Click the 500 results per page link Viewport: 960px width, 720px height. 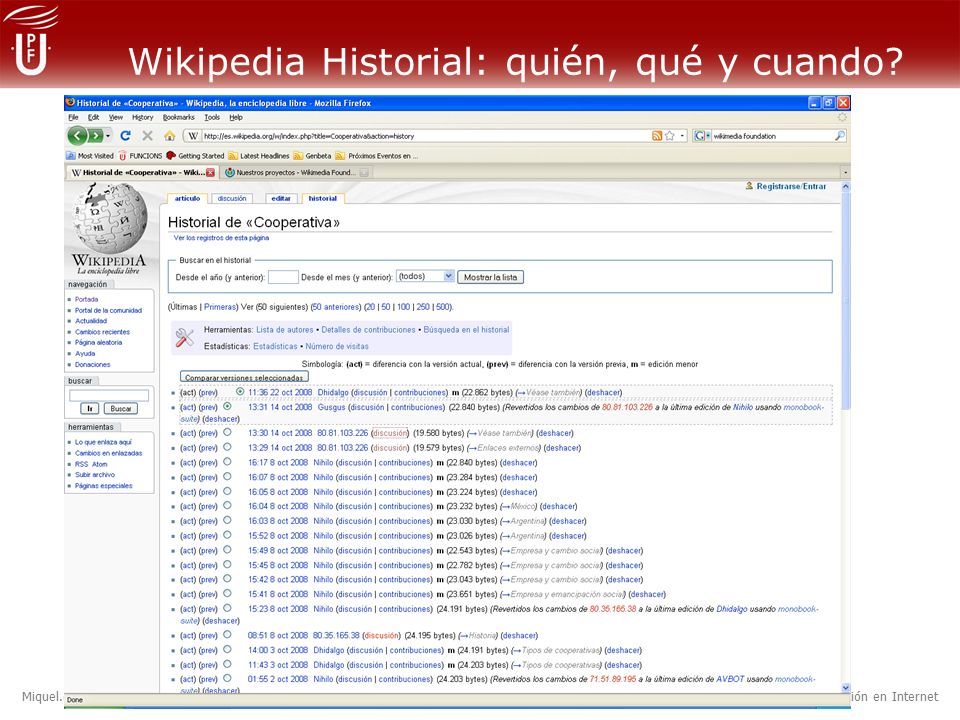(x=443, y=307)
